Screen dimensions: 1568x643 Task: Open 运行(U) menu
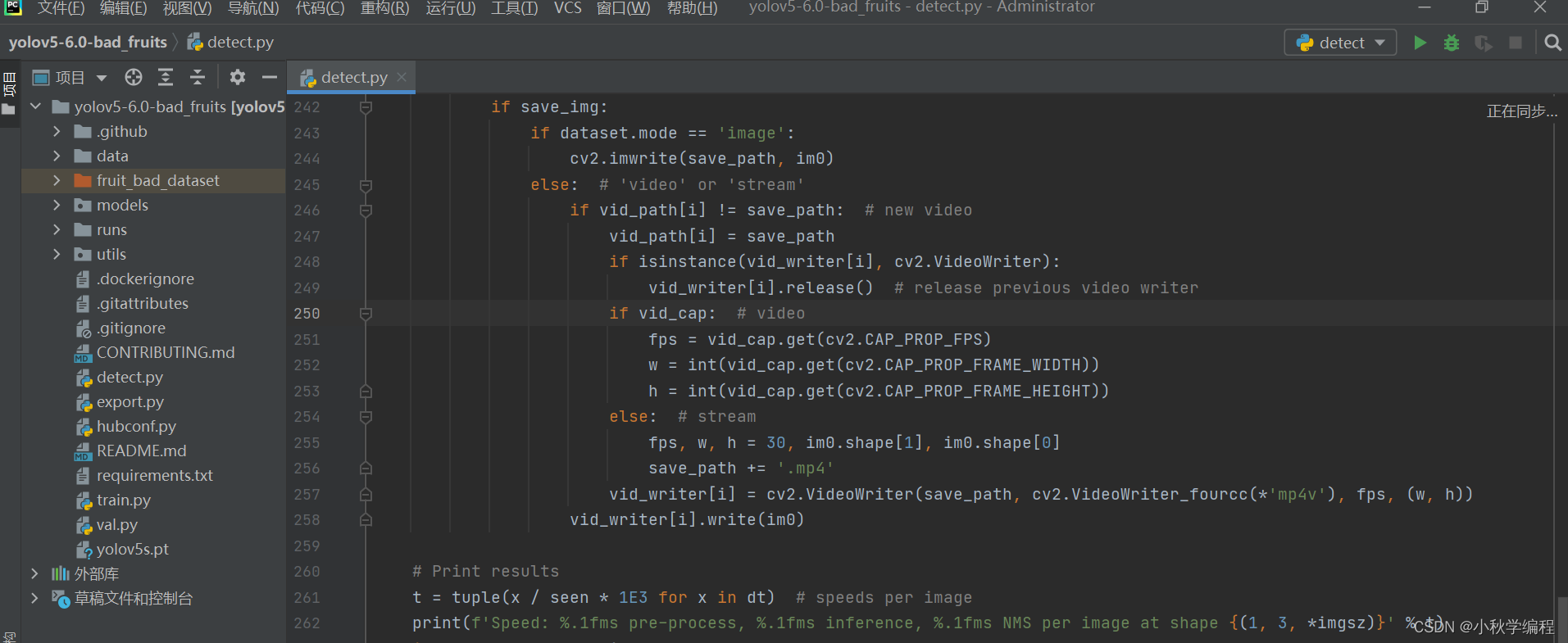tap(451, 8)
